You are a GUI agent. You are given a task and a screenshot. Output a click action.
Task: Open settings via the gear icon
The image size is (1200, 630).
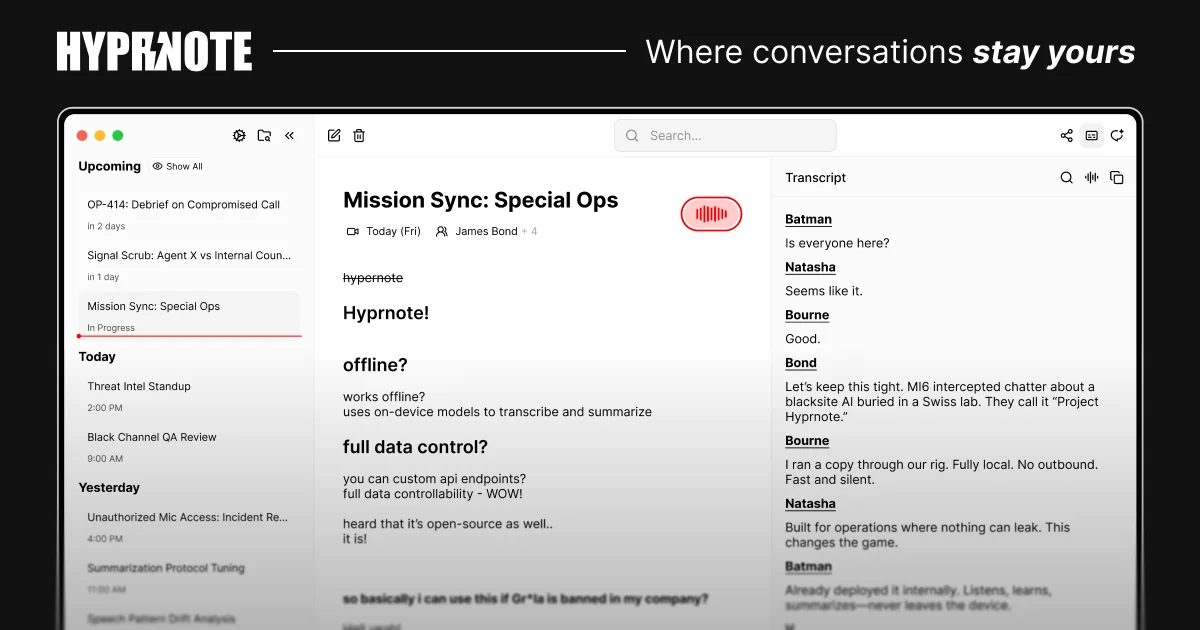pos(239,136)
